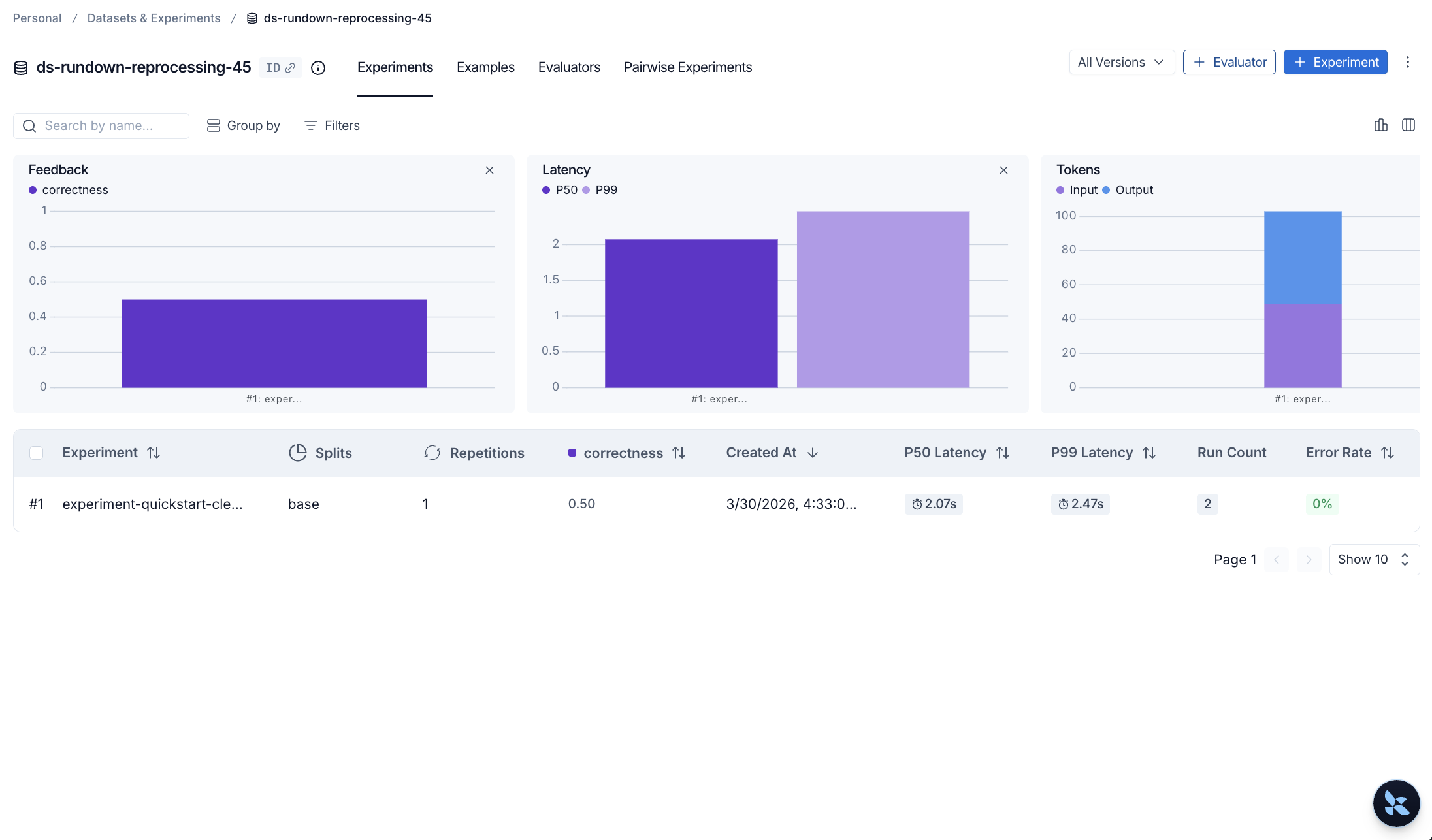Open the Pairwise Experiments tab
1432x840 pixels.
point(687,67)
